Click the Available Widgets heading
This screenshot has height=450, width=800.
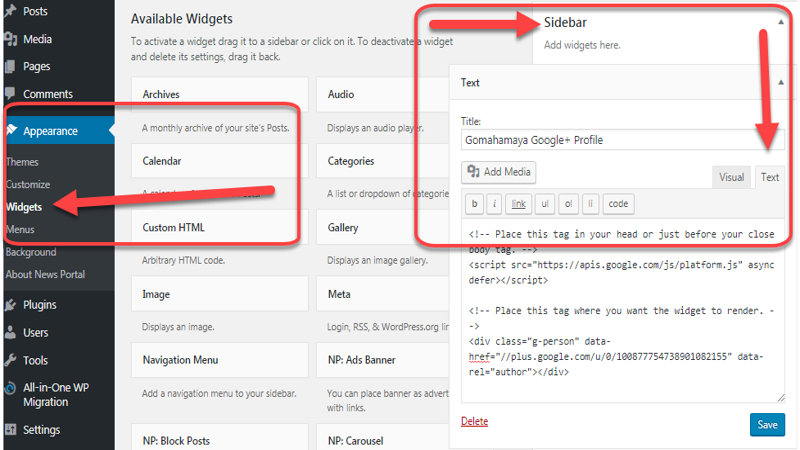(x=182, y=19)
